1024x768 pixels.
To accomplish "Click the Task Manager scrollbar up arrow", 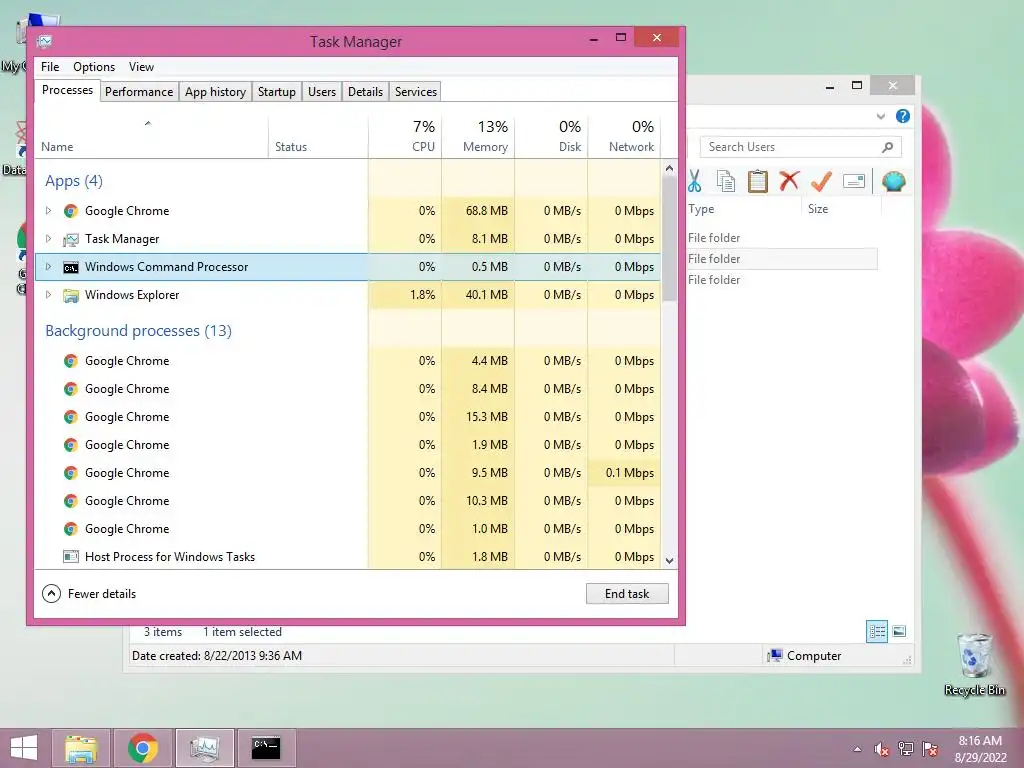I will [669, 168].
